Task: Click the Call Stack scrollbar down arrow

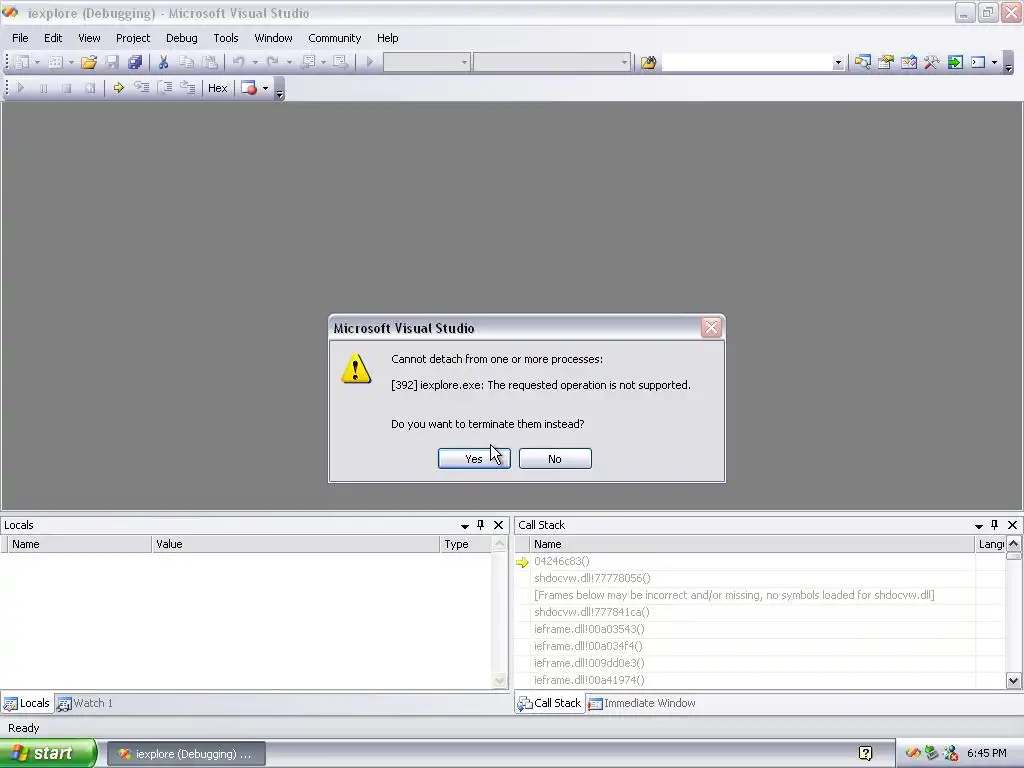Action: (1013, 680)
